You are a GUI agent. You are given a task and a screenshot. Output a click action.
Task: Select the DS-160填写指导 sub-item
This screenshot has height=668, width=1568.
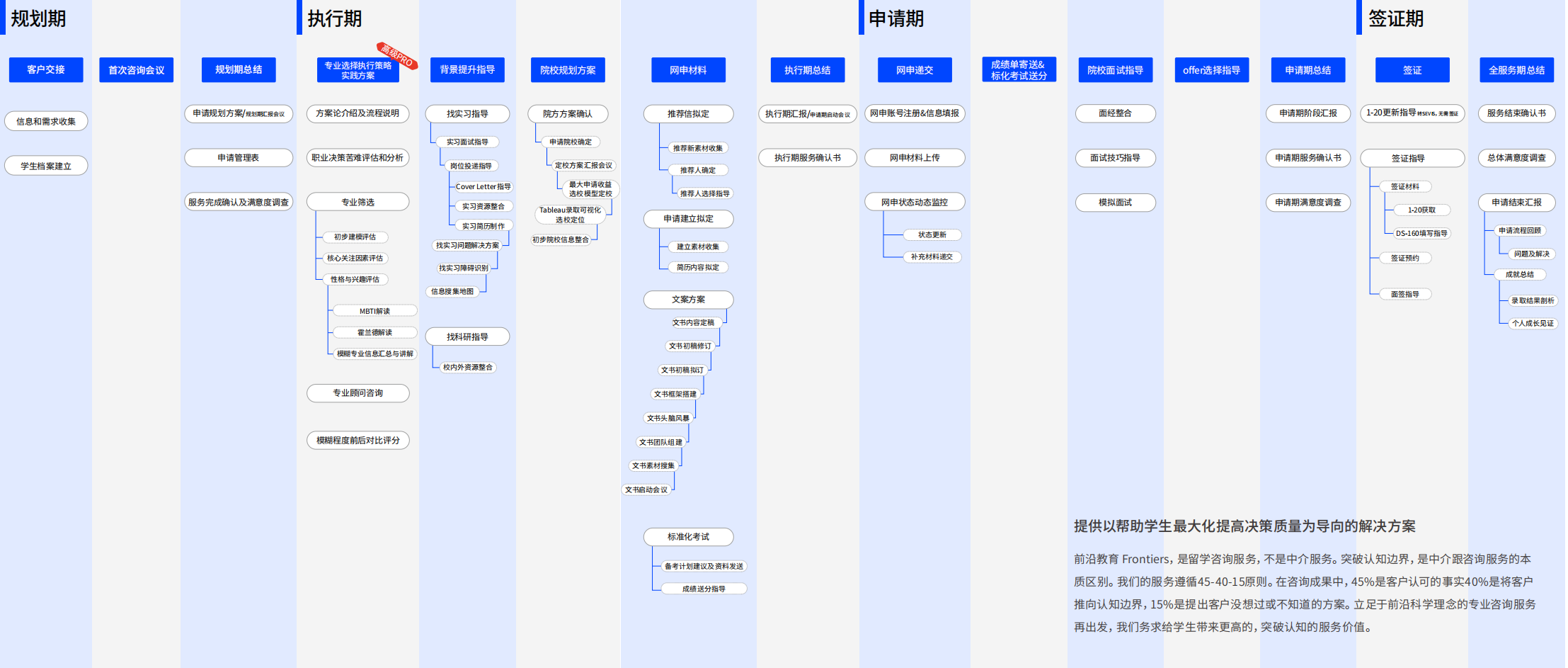pyautogui.click(x=1421, y=233)
